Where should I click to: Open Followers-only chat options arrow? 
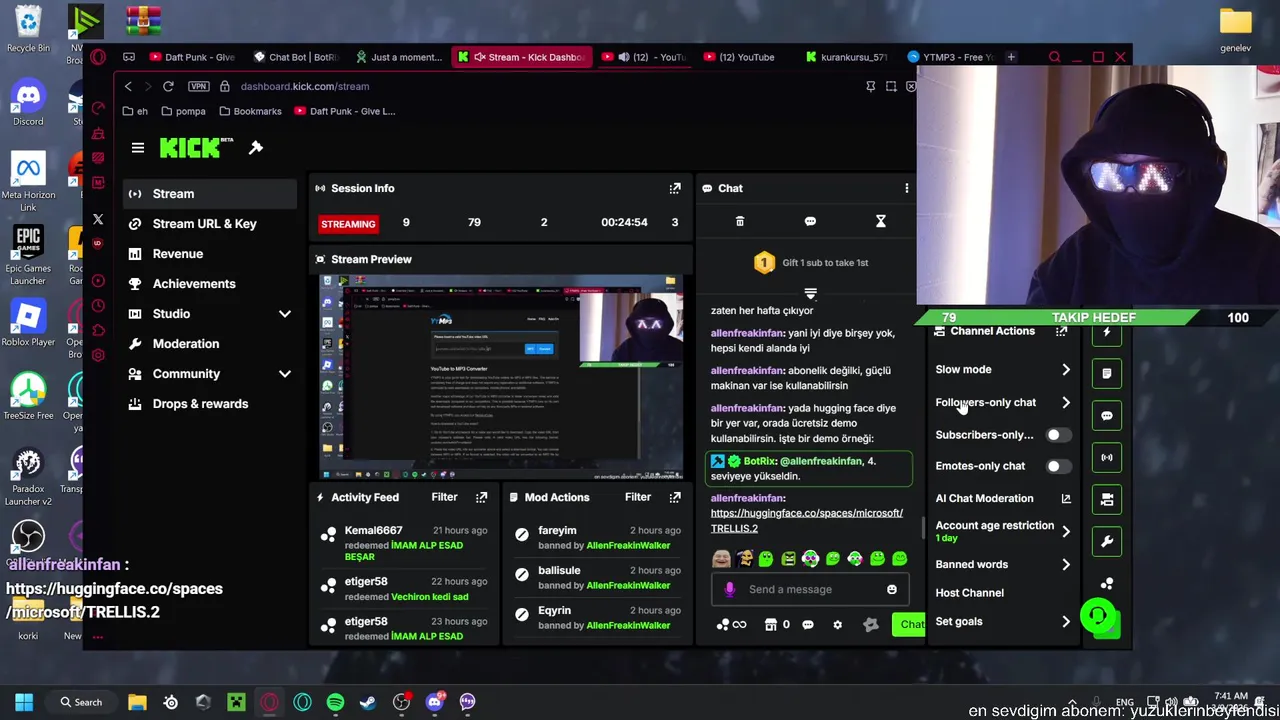tap(1066, 403)
